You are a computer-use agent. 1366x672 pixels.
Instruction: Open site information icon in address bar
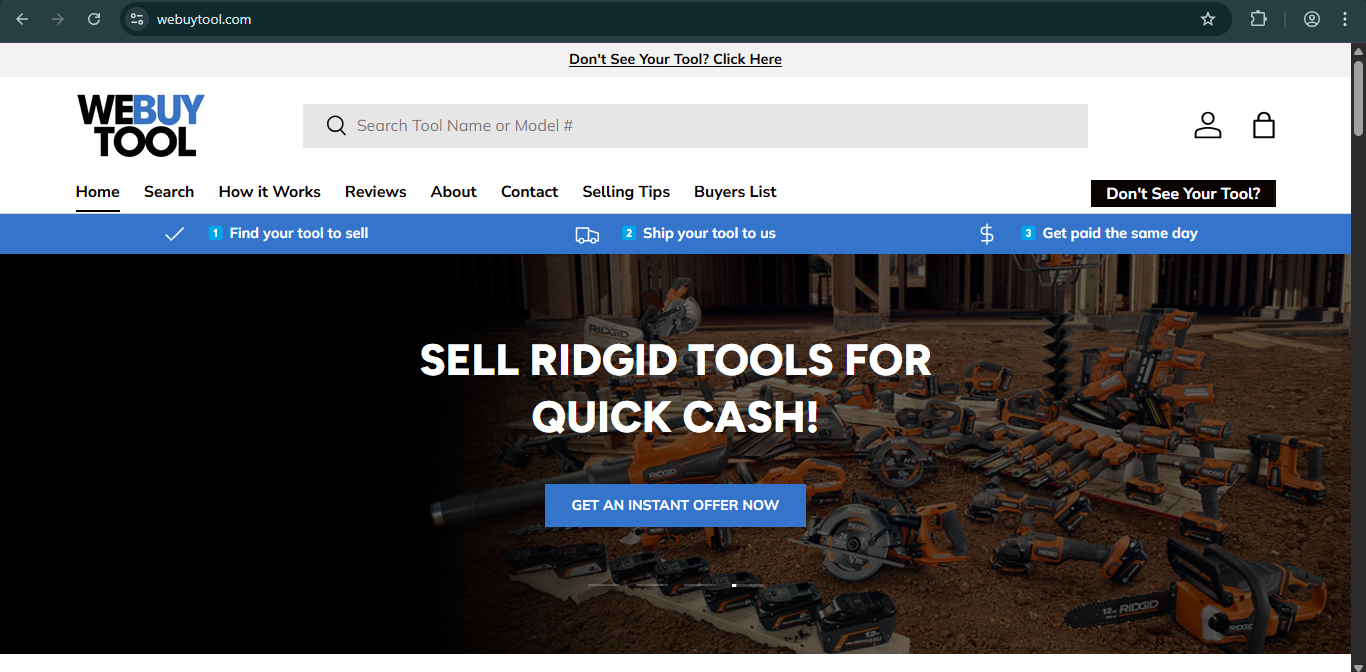click(x=137, y=19)
